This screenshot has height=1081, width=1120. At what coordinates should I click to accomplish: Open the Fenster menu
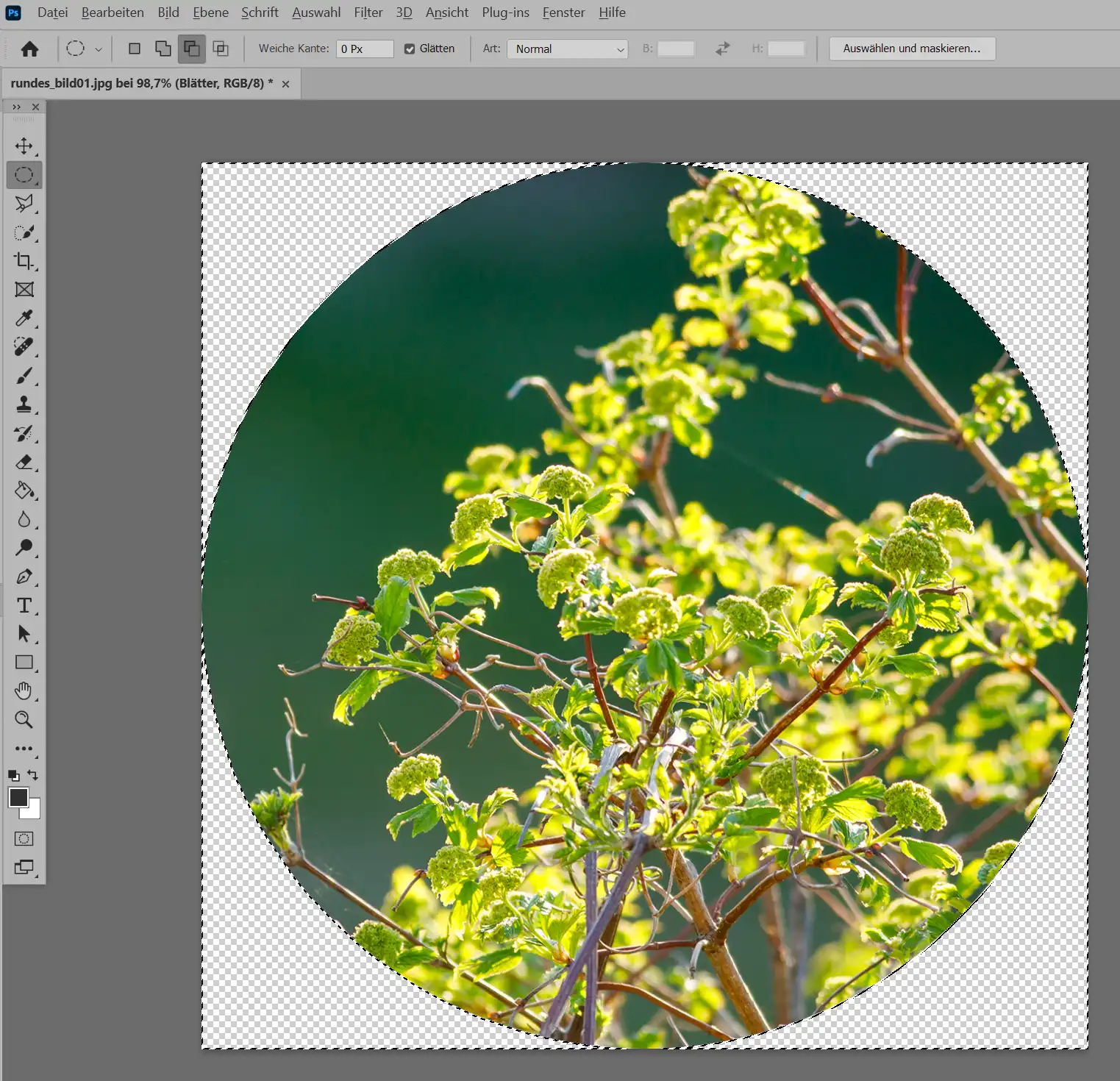(x=563, y=13)
